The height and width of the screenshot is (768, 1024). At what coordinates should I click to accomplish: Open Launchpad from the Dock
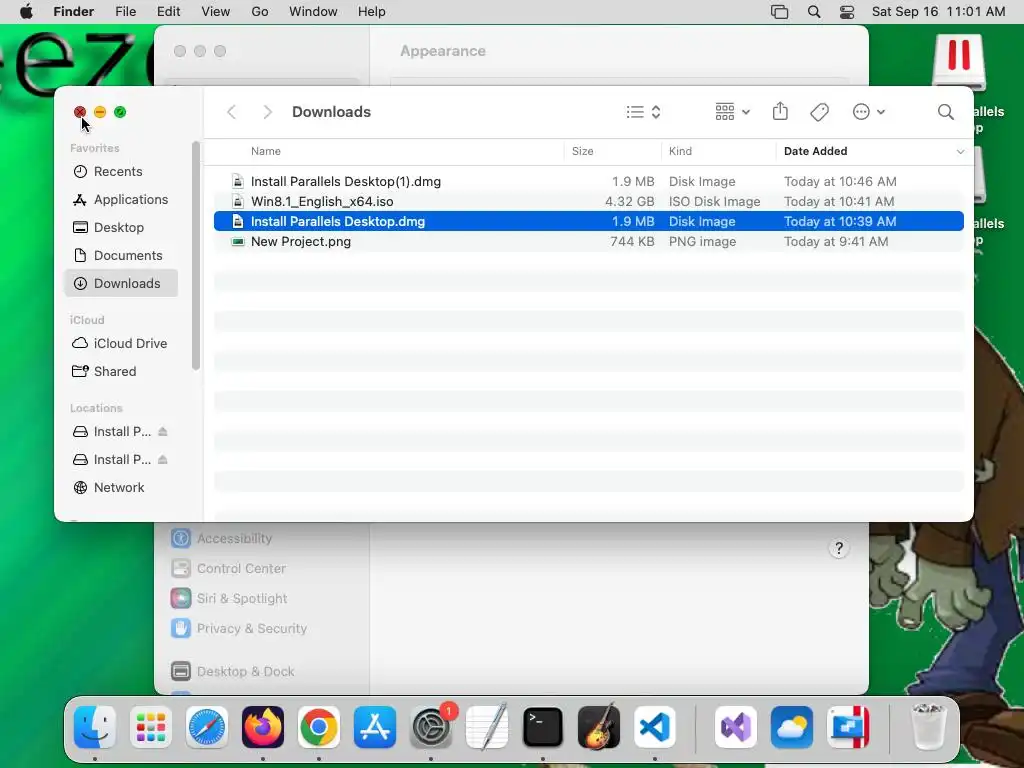151,727
